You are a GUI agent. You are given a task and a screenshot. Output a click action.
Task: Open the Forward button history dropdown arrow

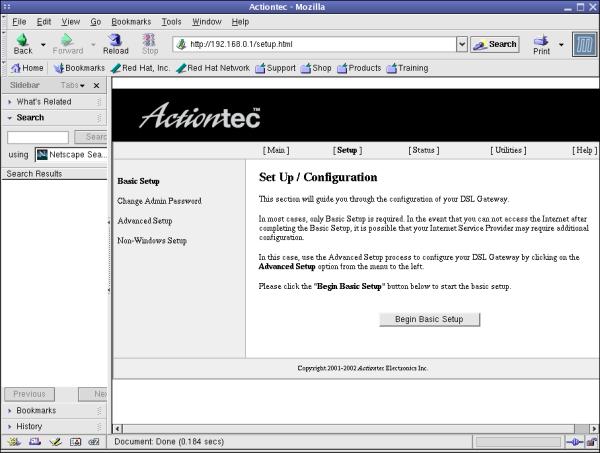click(93, 45)
